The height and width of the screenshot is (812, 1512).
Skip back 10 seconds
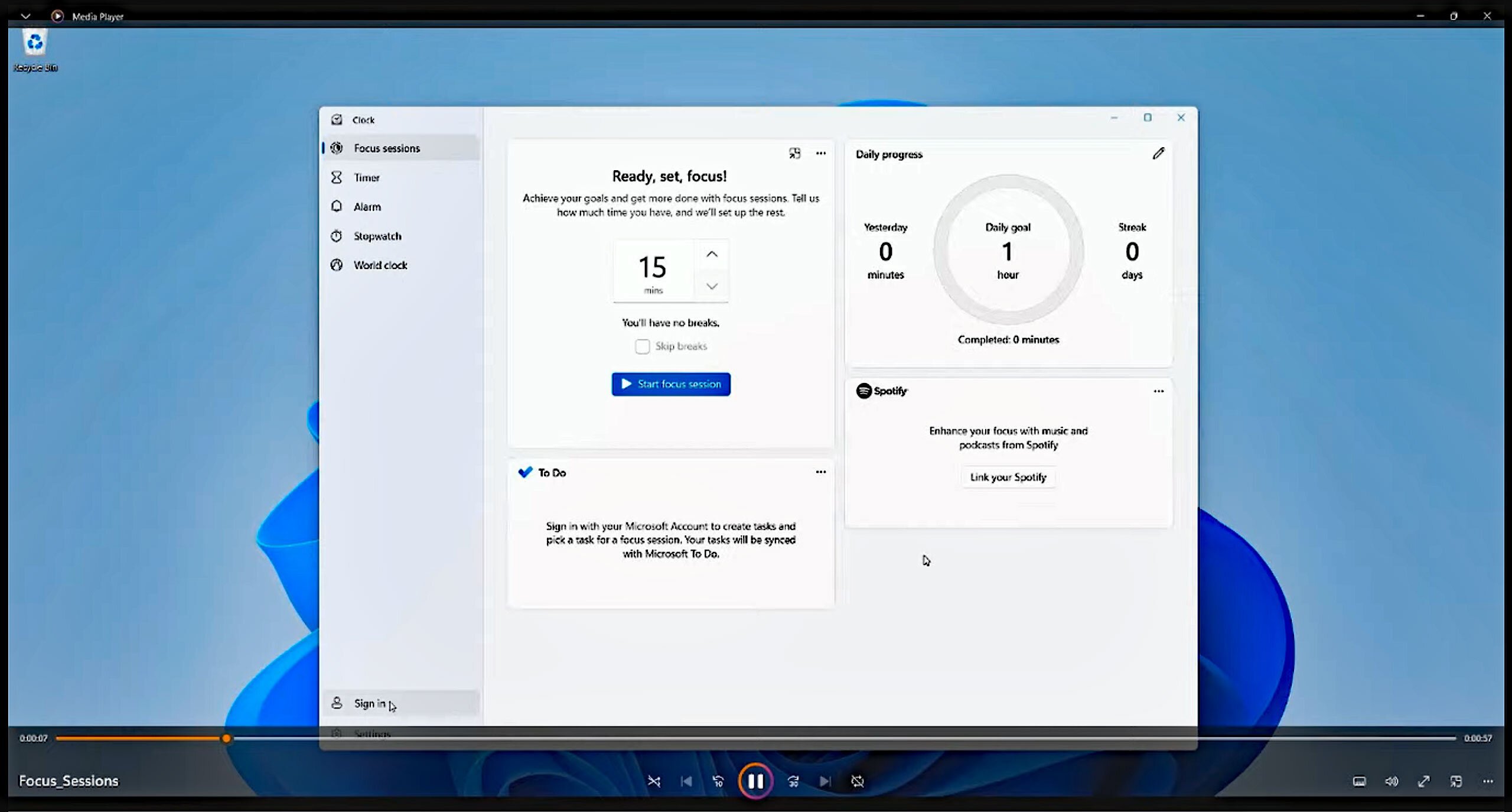[718, 781]
